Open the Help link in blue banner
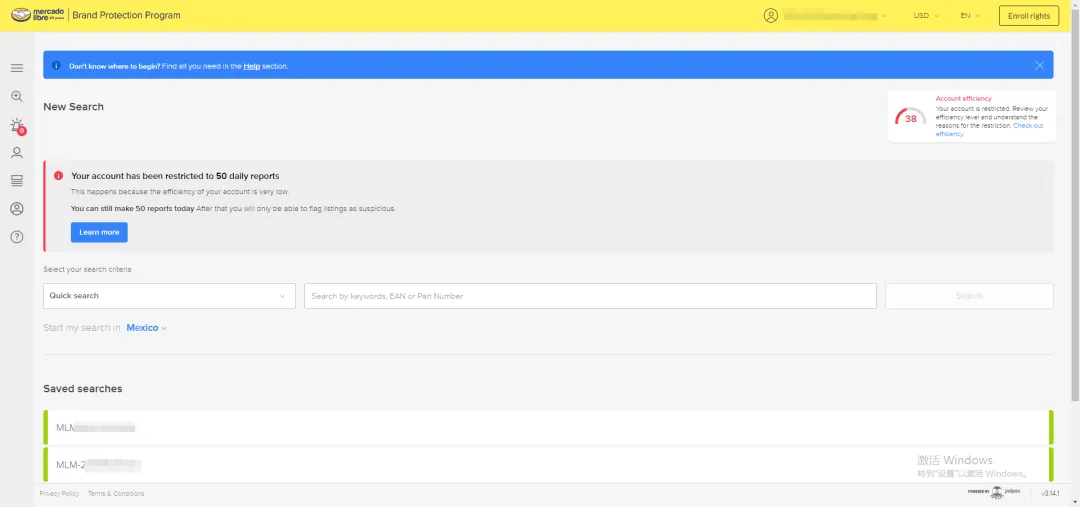The image size is (1080, 507). click(x=251, y=66)
